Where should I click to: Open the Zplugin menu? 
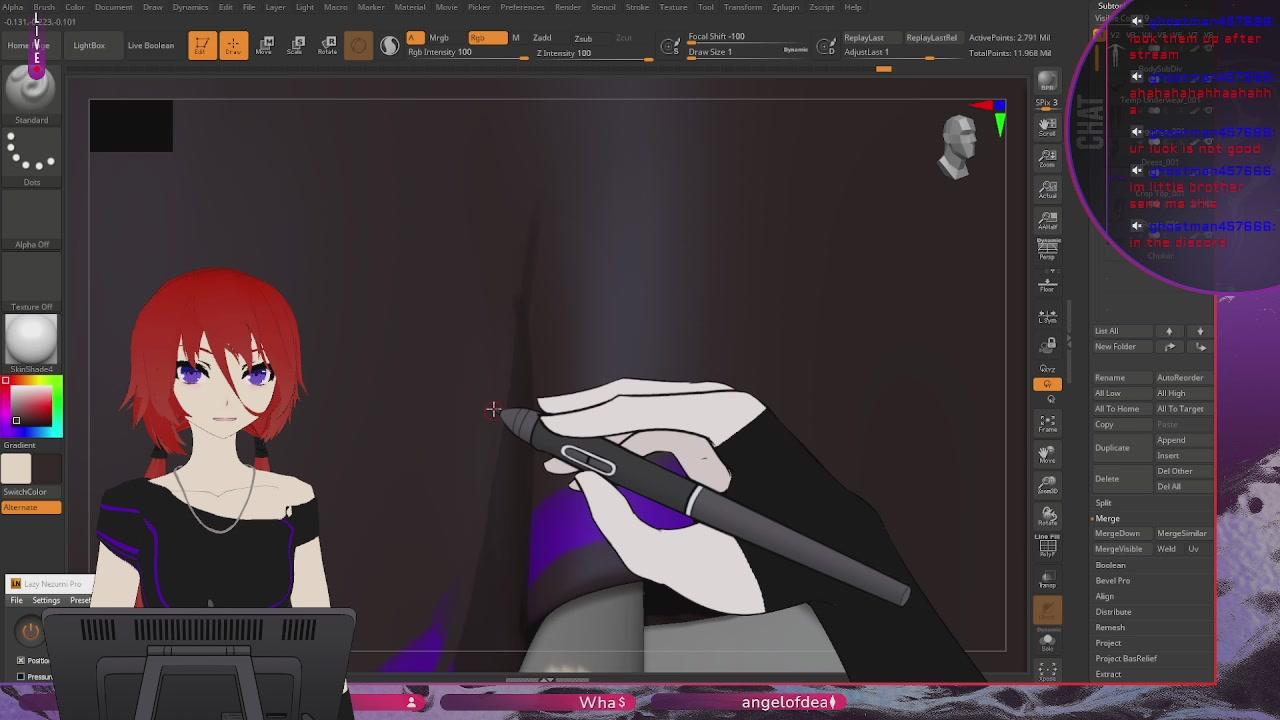(785, 7)
